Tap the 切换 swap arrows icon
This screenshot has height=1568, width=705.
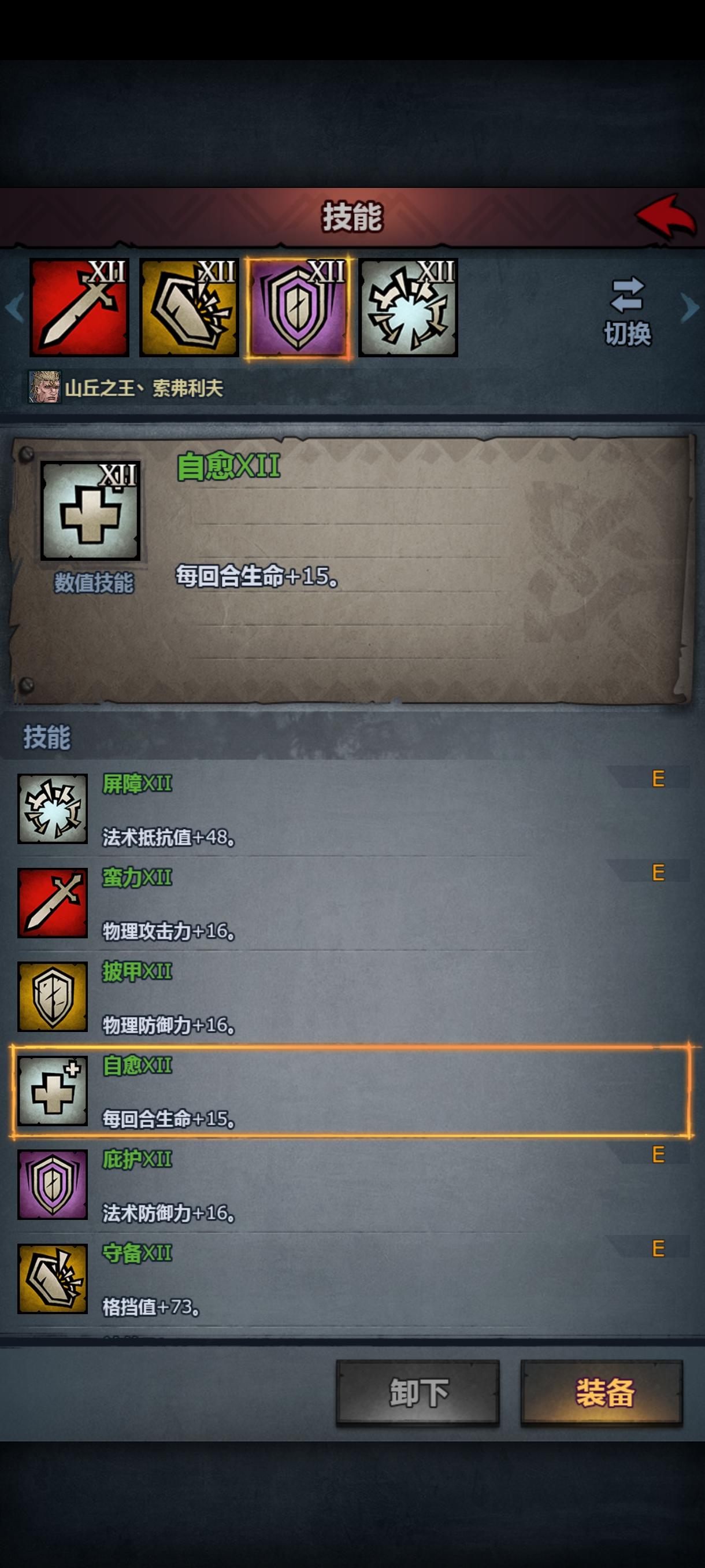tap(627, 295)
